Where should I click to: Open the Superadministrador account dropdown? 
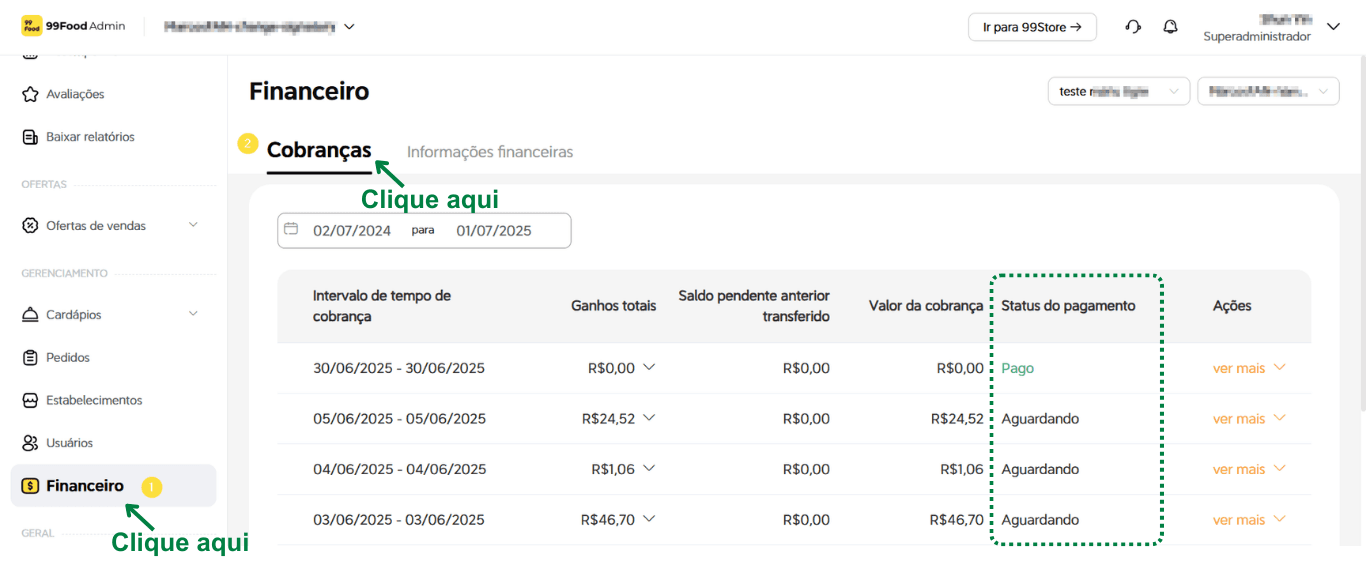tap(1332, 27)
